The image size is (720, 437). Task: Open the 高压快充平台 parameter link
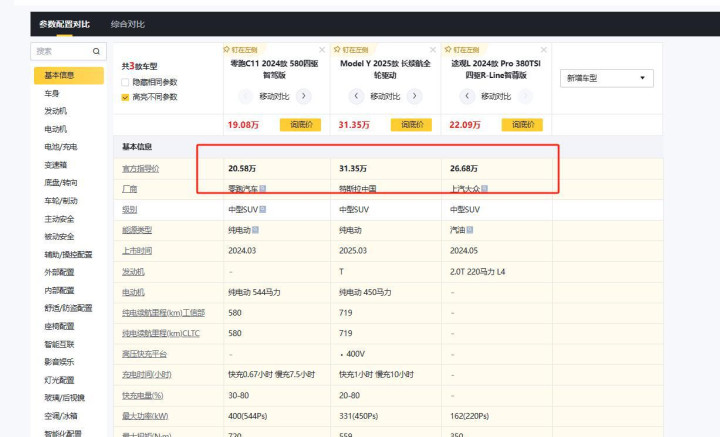point(144,354)
